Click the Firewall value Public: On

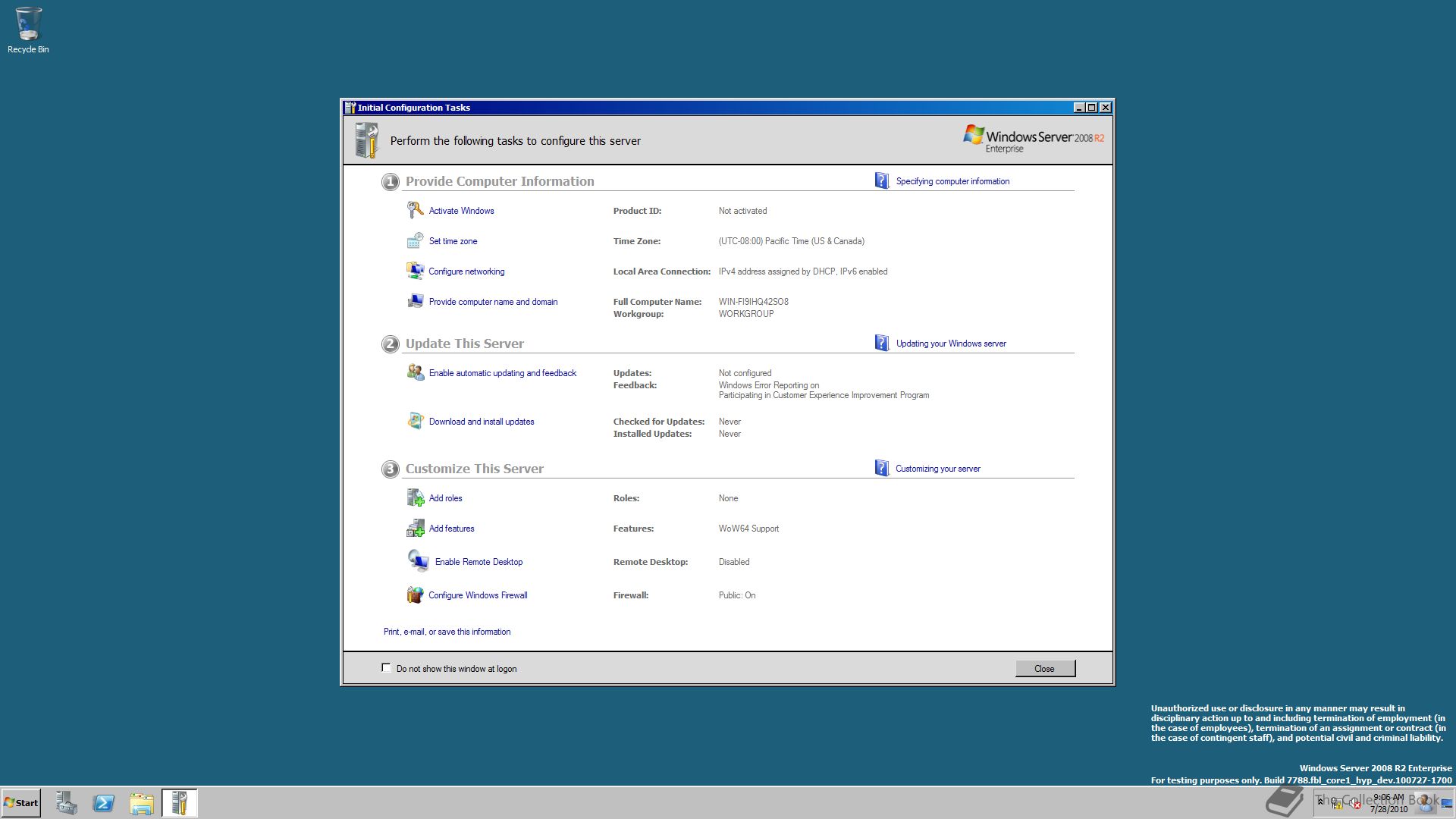tap(736, 595)
